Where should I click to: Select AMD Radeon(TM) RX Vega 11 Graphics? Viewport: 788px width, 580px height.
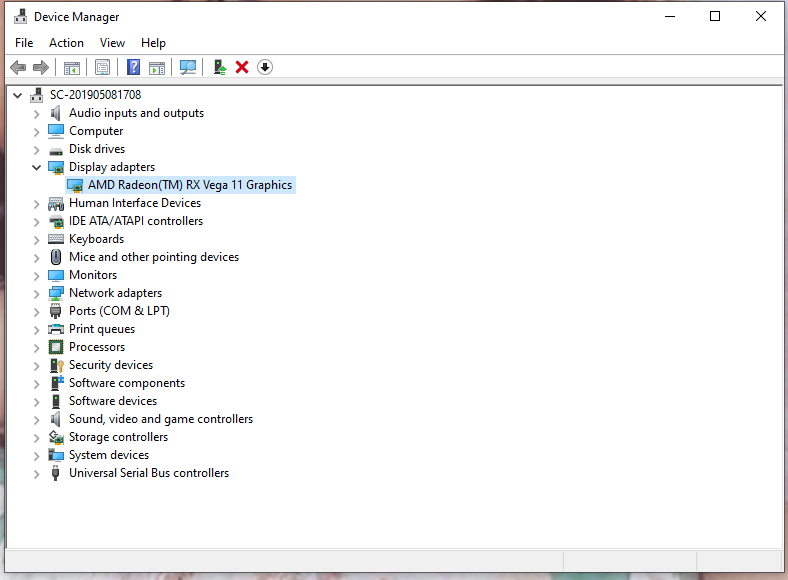pos(190,185)
